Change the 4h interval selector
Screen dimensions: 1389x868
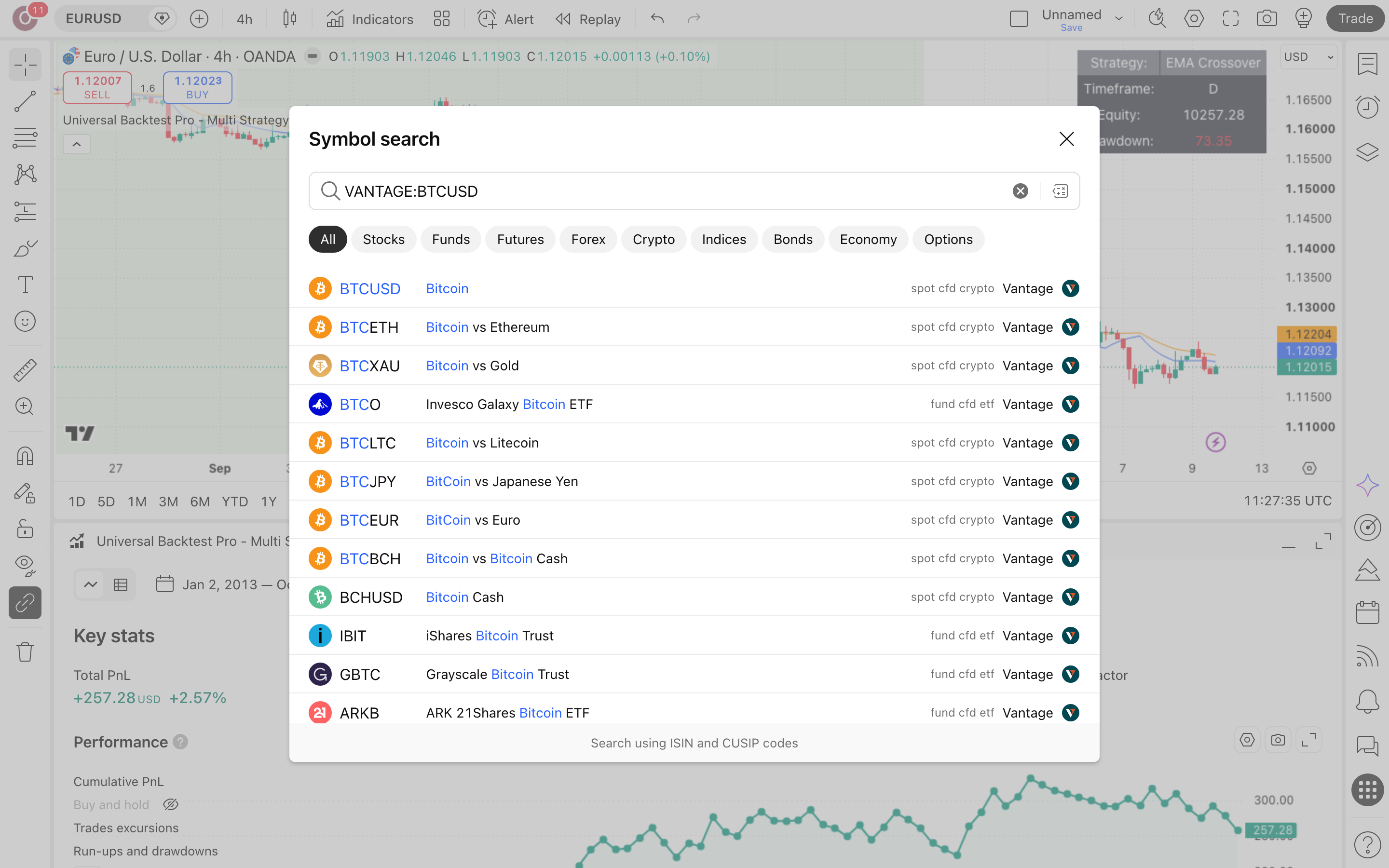tap(245, 19)
